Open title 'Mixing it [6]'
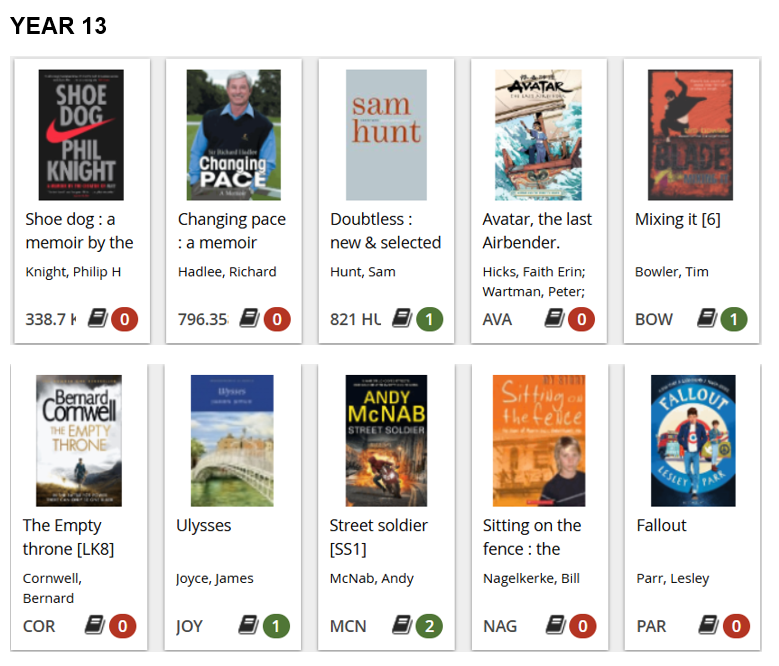779x666 pixels. coord(678,219)
